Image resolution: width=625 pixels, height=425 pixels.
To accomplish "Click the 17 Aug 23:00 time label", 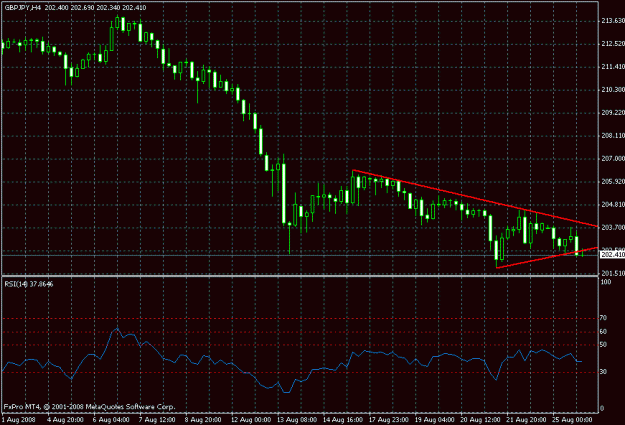I will tap(389, 420).
